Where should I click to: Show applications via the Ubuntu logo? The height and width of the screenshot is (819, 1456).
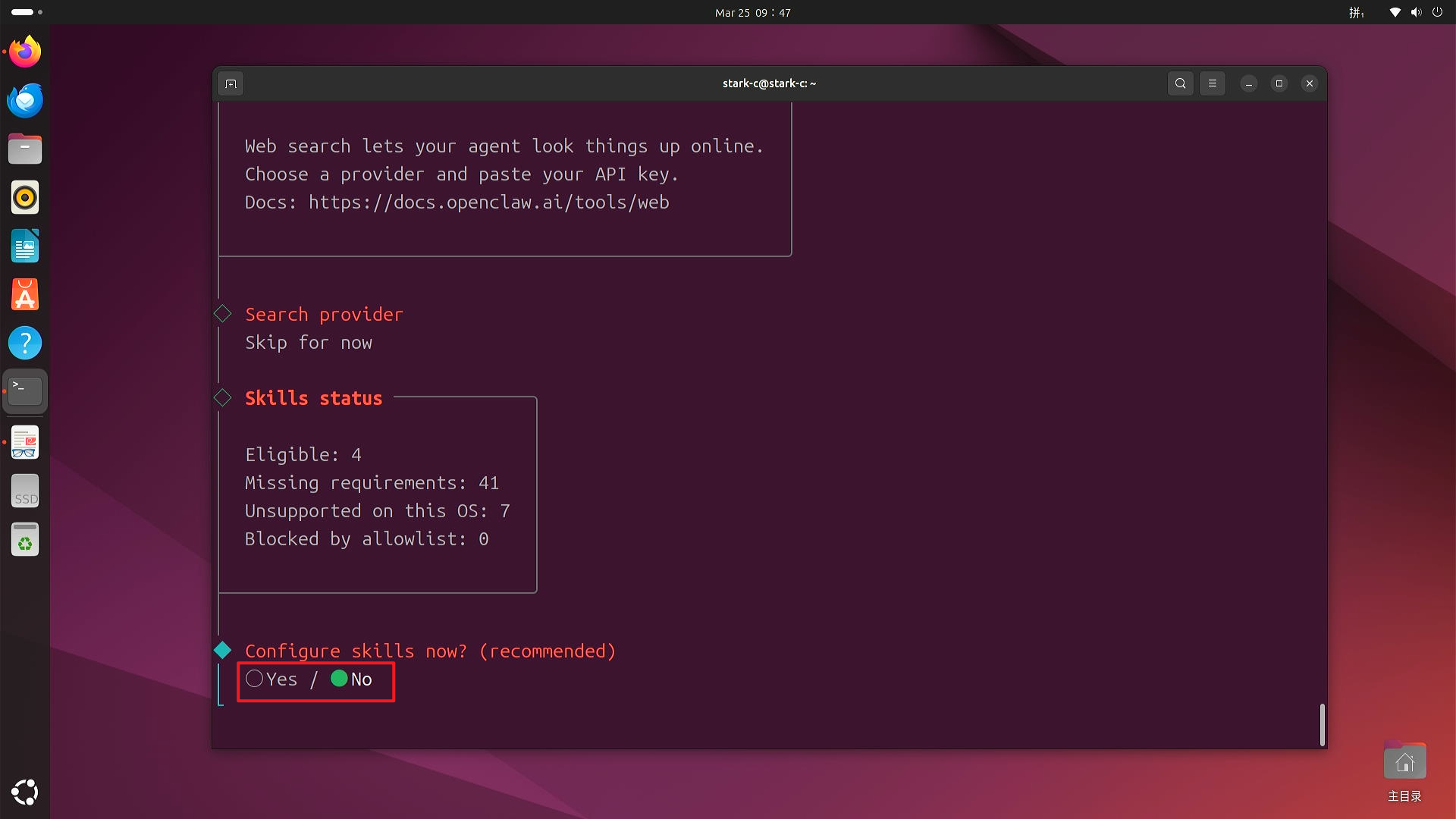25,792
